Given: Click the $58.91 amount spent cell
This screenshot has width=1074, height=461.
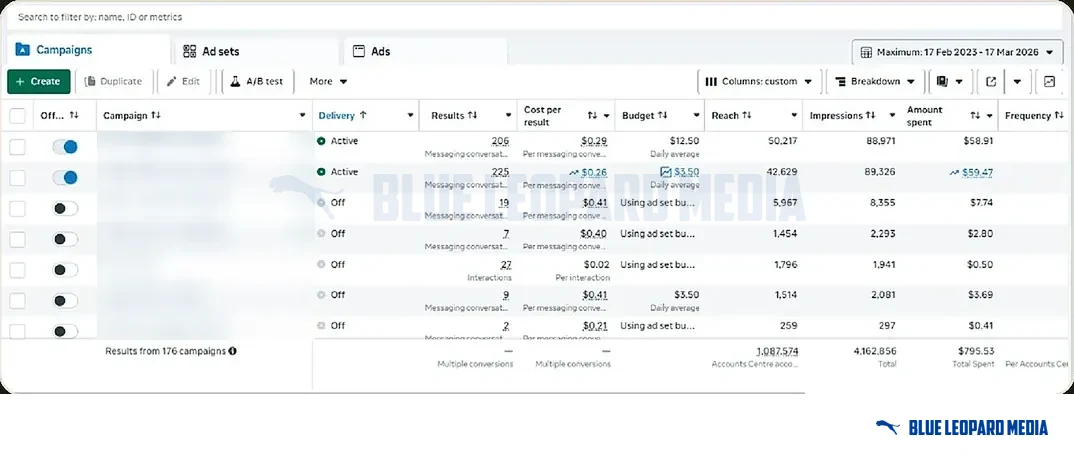Looking at the screenshot, I should point(977,141).
